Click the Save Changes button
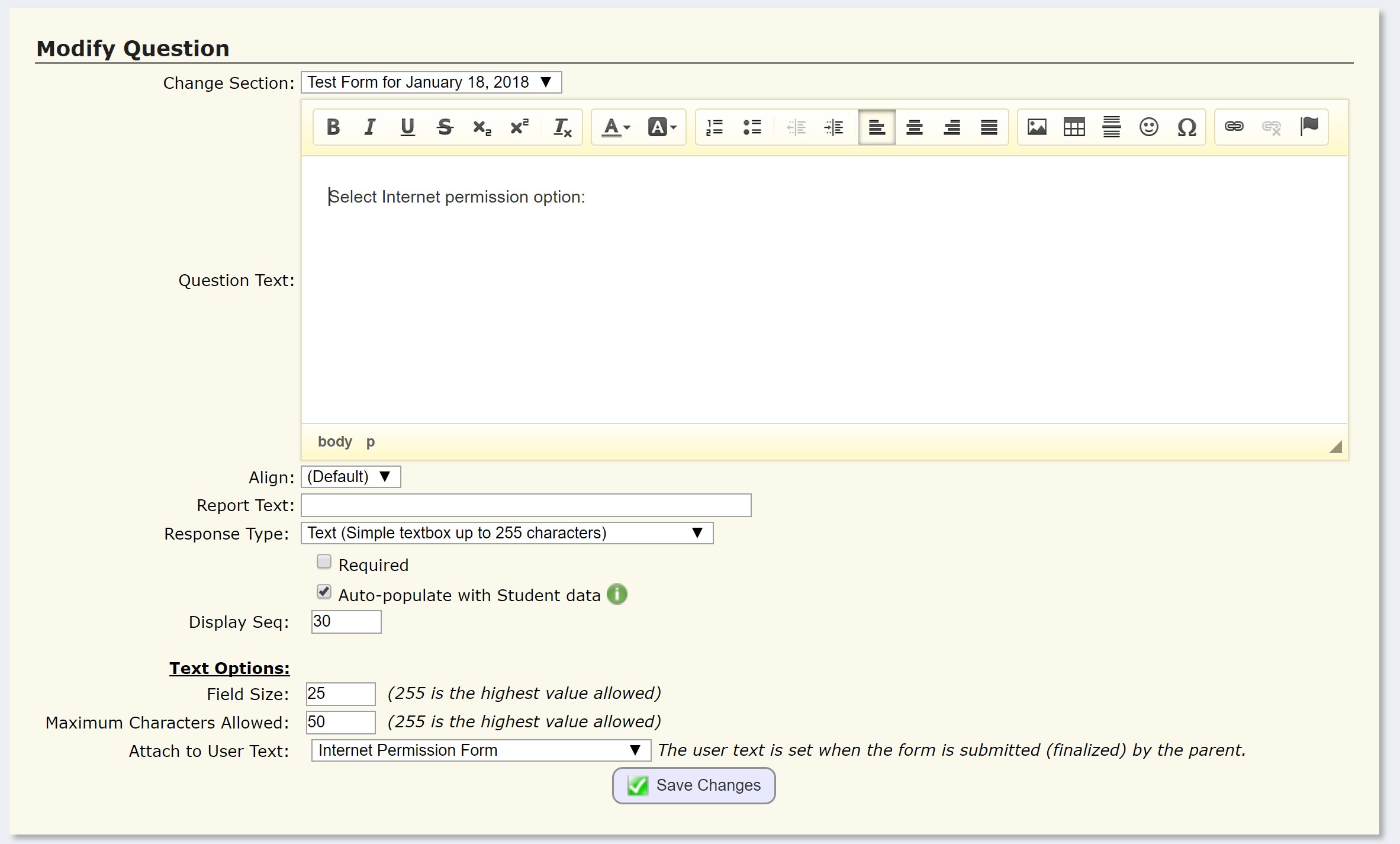Image resolution: width=1400 pixels, height=844 pixels. click(x=694, y=785)
